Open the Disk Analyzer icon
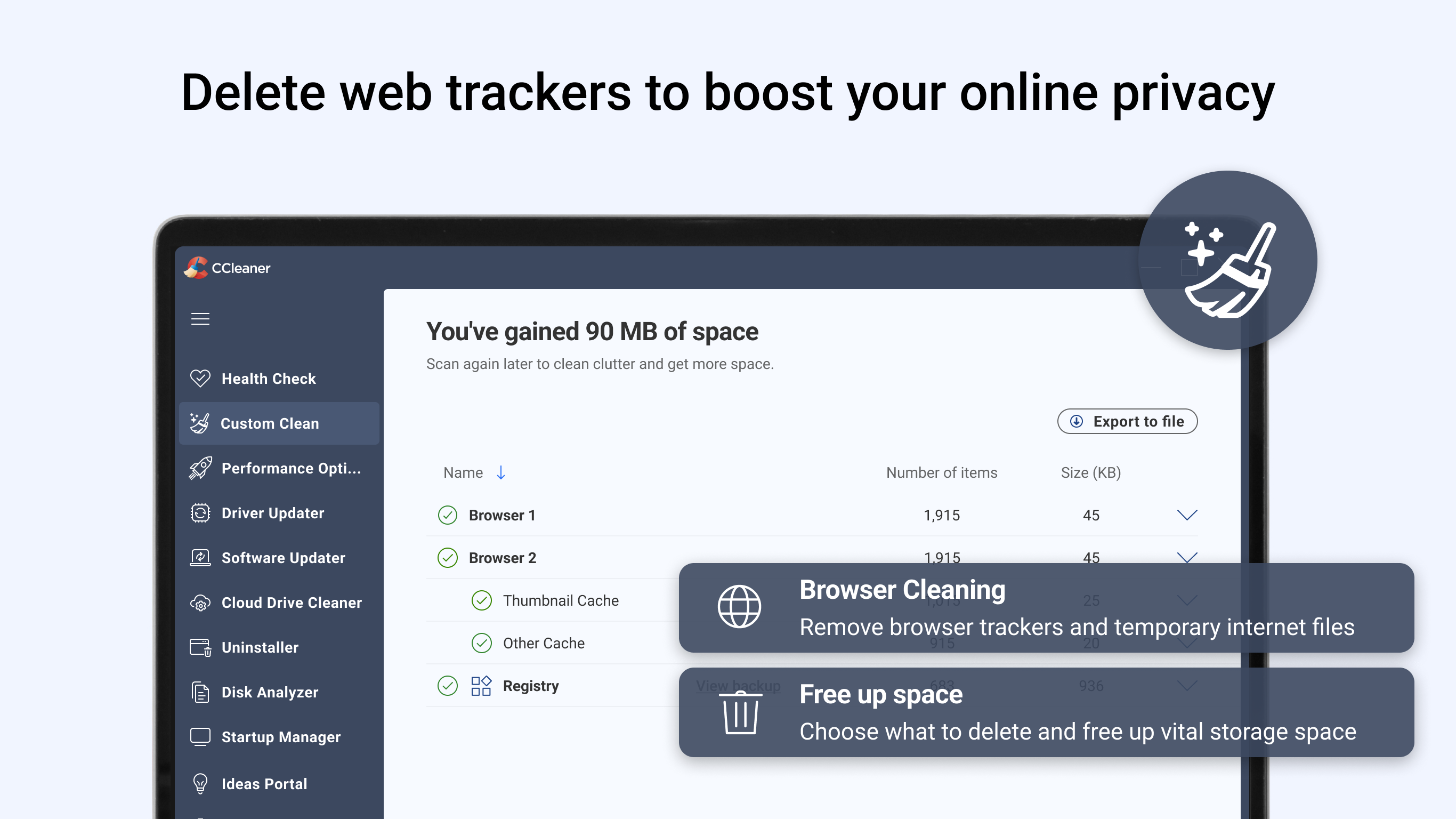Viewport: 1456px width, 819px height. coord(200,692)
